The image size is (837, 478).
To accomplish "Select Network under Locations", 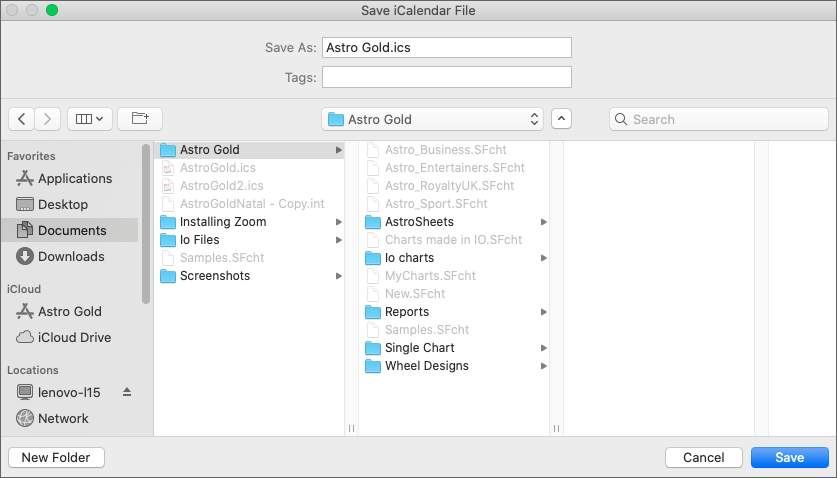I will tap(69, 418).
